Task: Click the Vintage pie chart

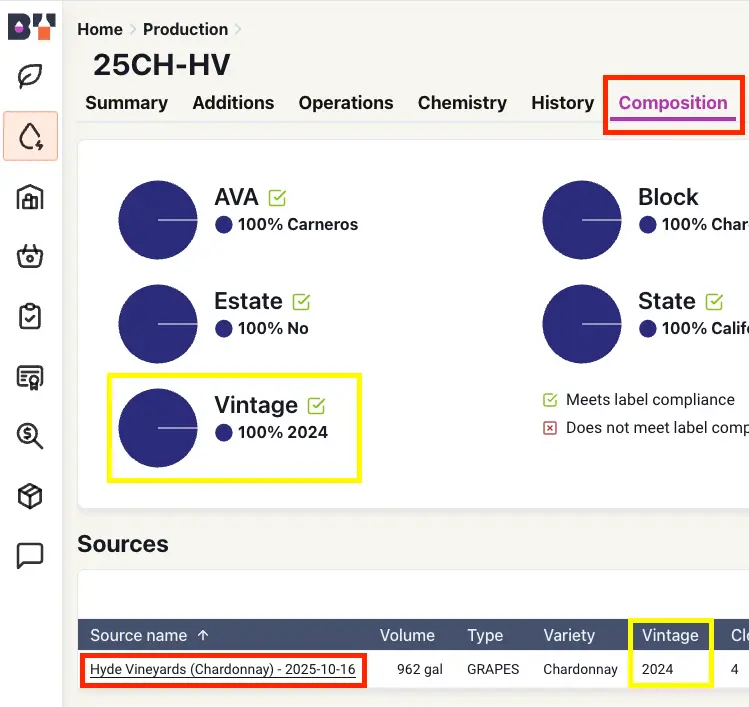Action: [x=158, y=428]
